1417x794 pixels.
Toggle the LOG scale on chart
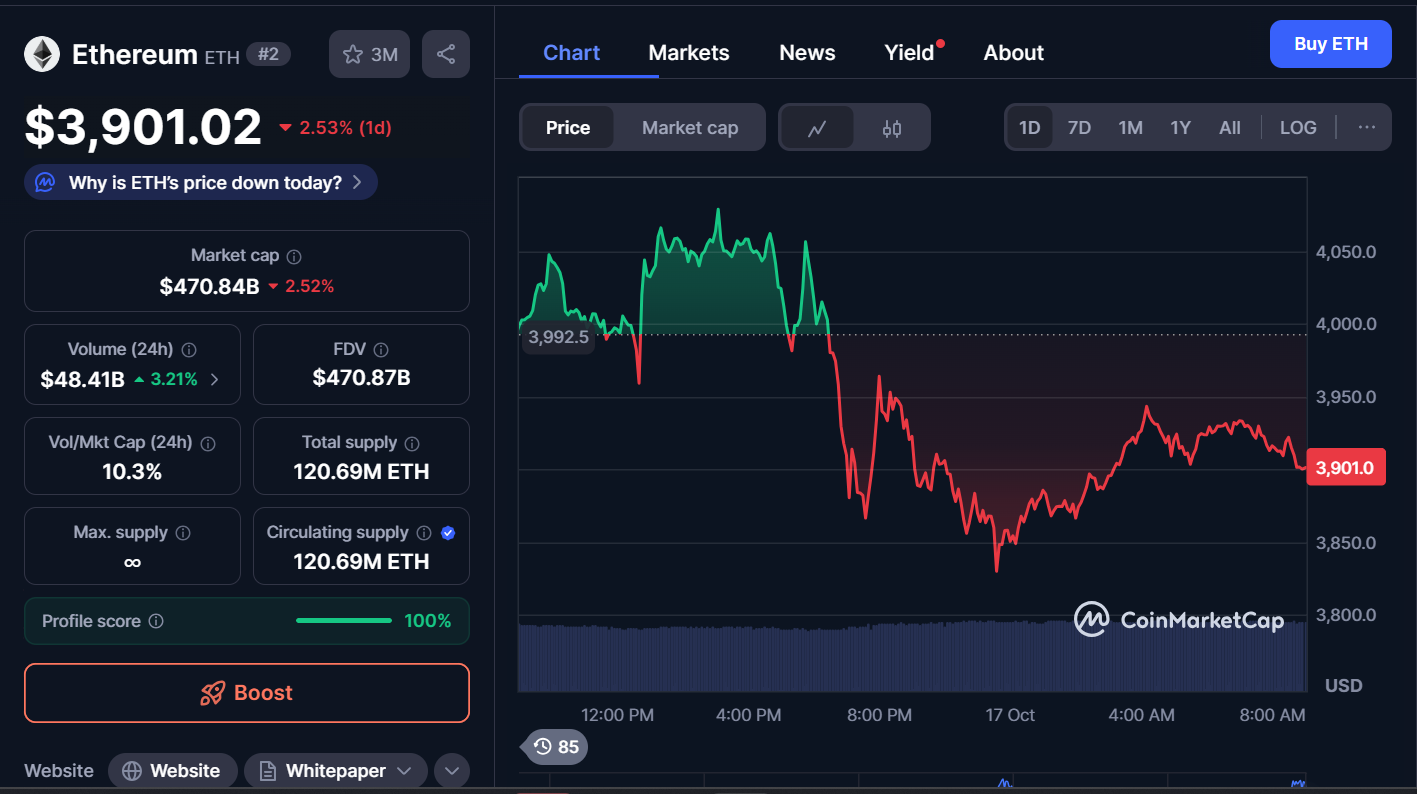pyautogui.click(x=1298, y=128)
